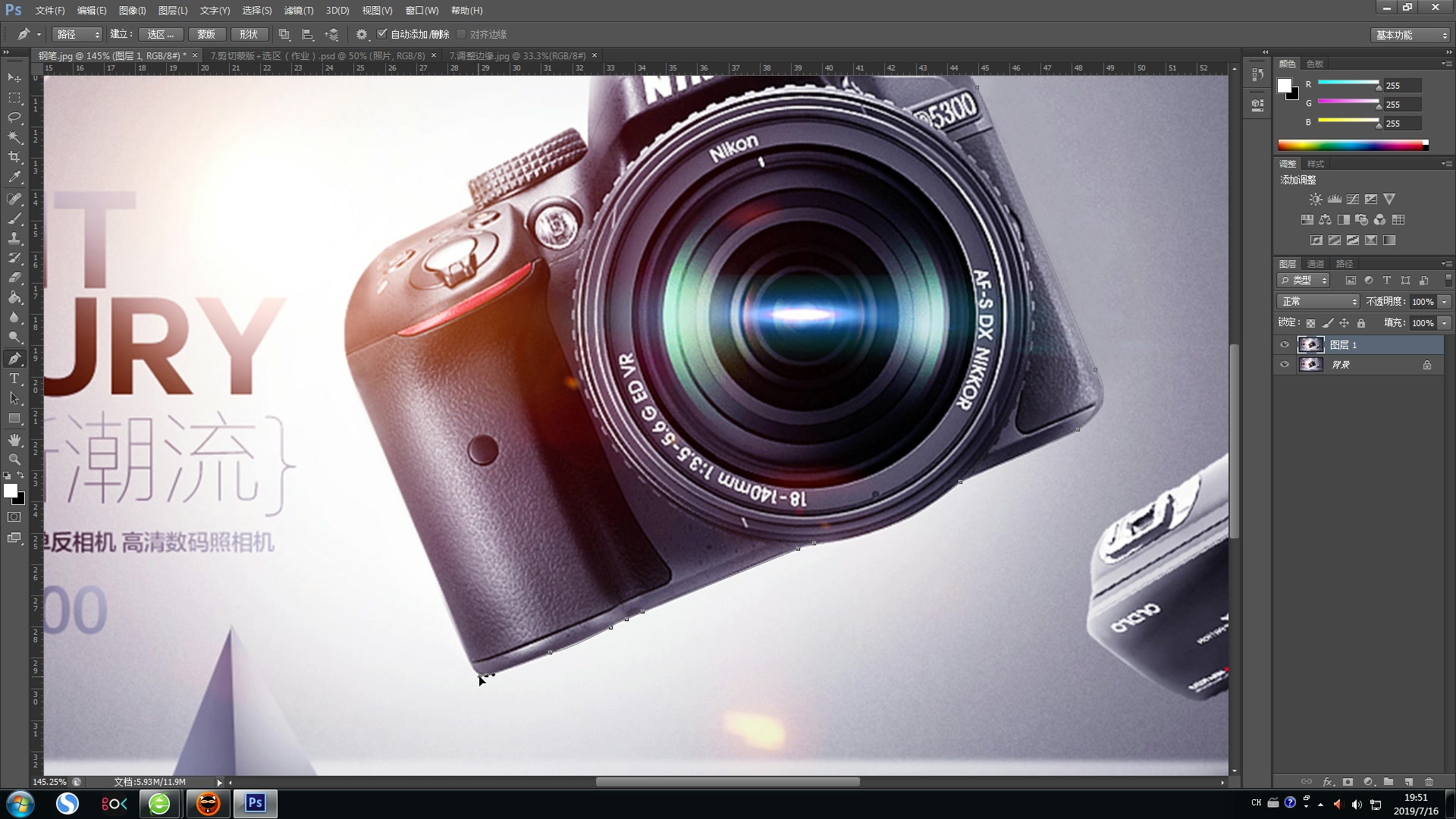Delete the current layer via trash icon
This screenshot has width=1456, height=819.
(1429, 782)
